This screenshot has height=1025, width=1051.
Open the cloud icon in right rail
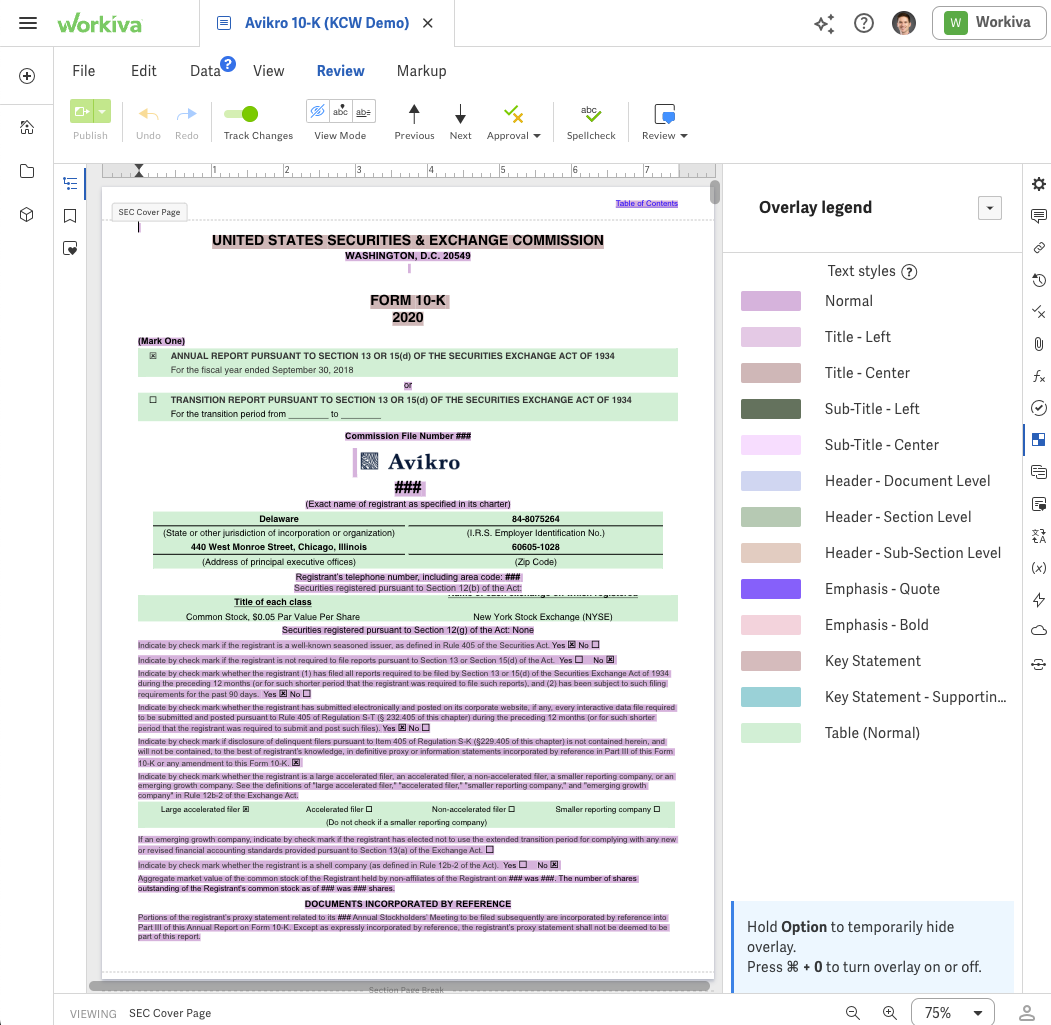[1038, 631]
